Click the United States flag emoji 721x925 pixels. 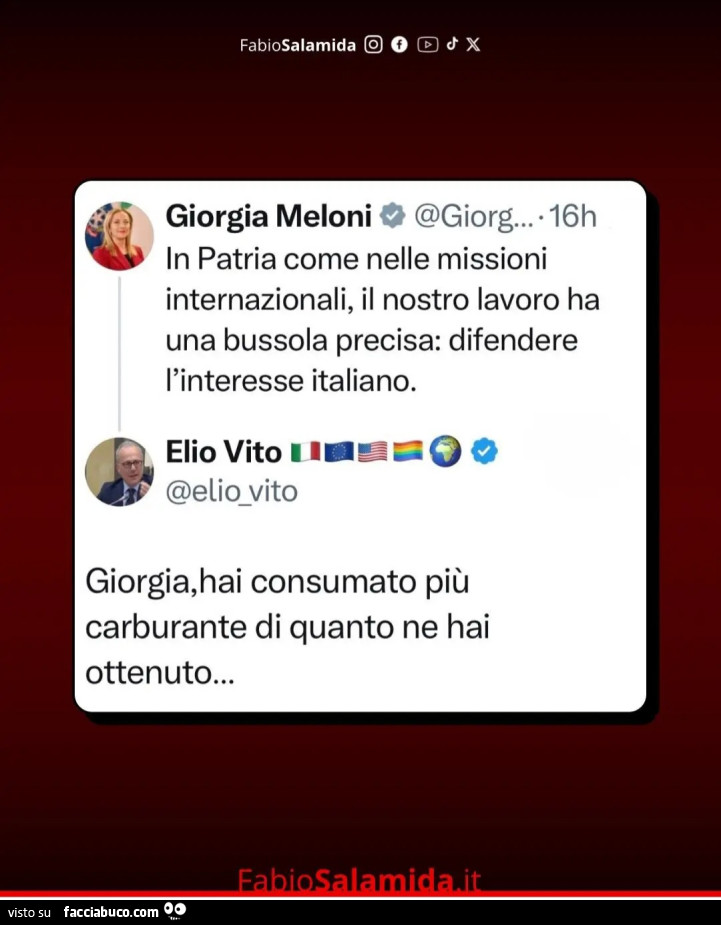coord(373,452)
